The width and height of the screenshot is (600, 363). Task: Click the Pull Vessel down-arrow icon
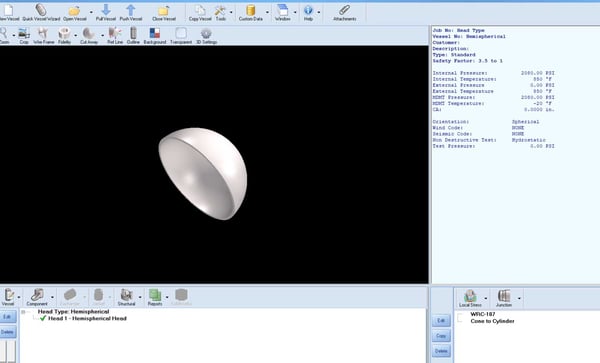tap(106, 12)
